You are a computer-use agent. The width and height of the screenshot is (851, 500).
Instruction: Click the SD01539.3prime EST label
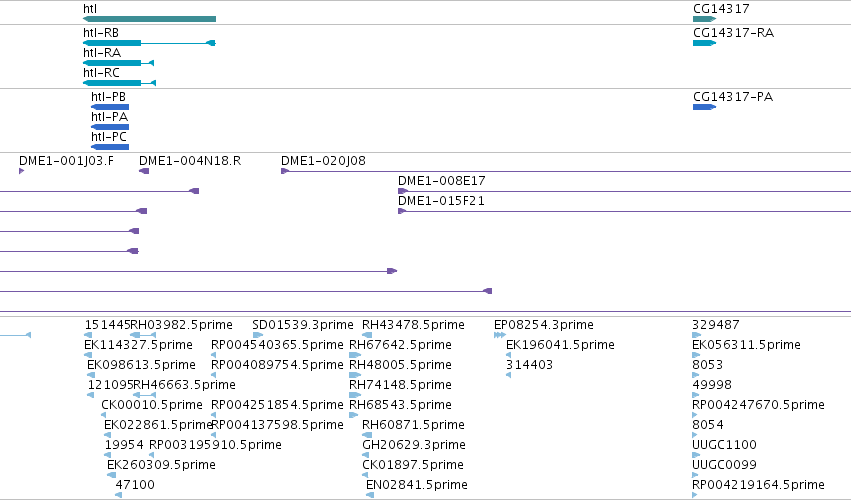(x=303, y=325)
